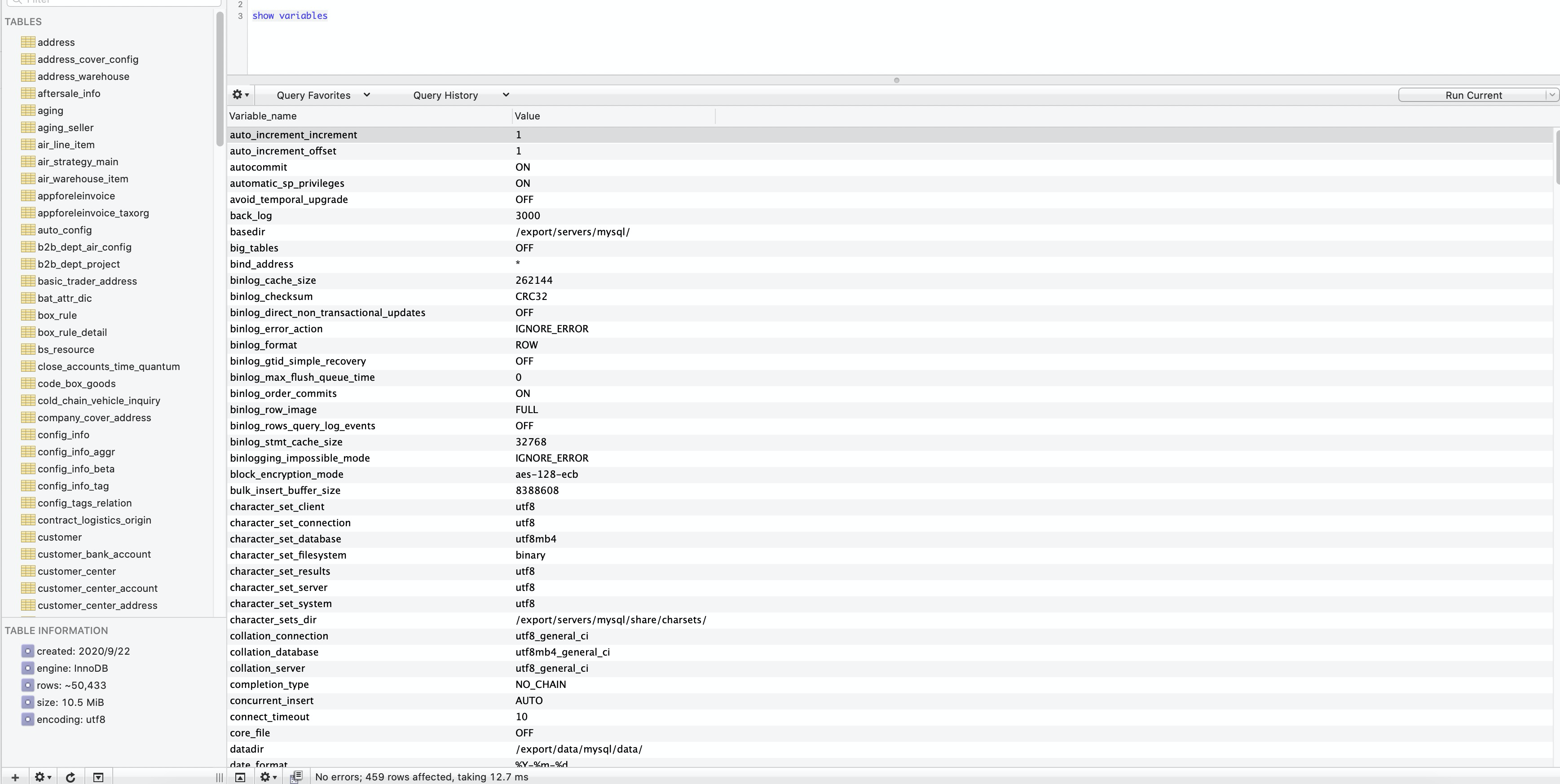Click the add table plus button
This screenshot has height=784, width=1560.
coord(15,777)
